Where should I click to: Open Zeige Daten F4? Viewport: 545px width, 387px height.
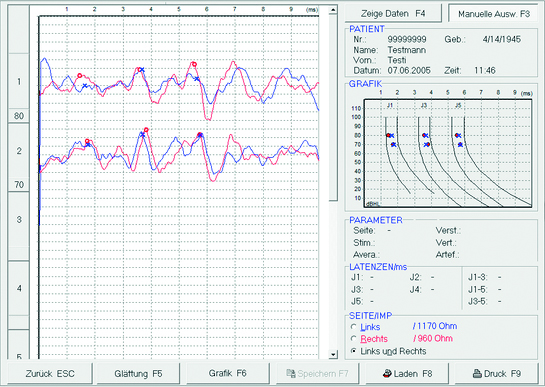pos(393,14)
